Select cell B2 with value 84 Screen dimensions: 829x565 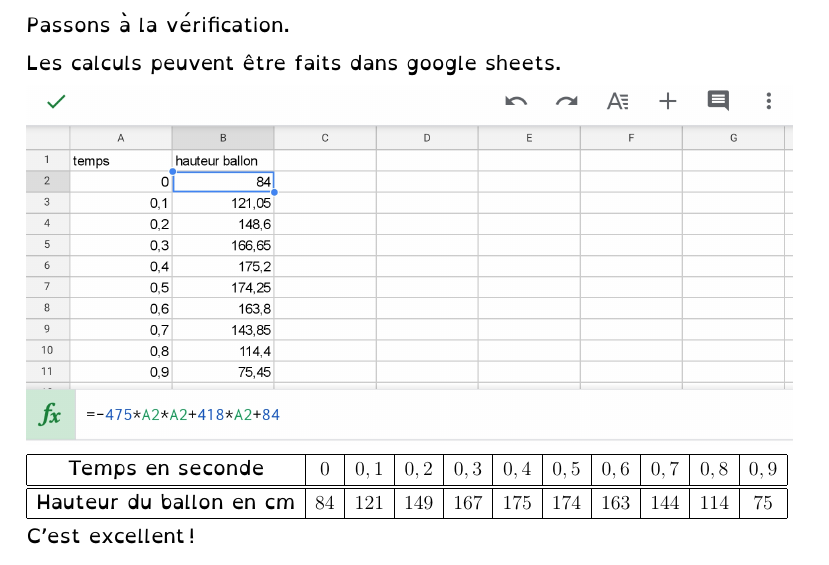coord(223,181)
